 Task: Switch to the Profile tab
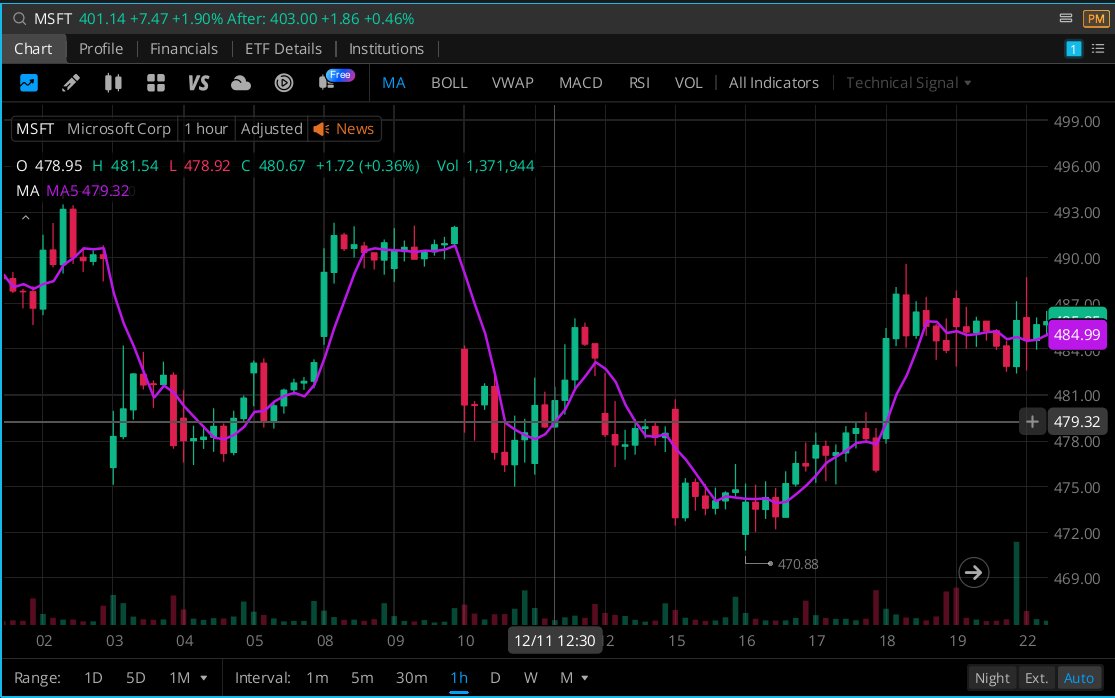point(101,48)
